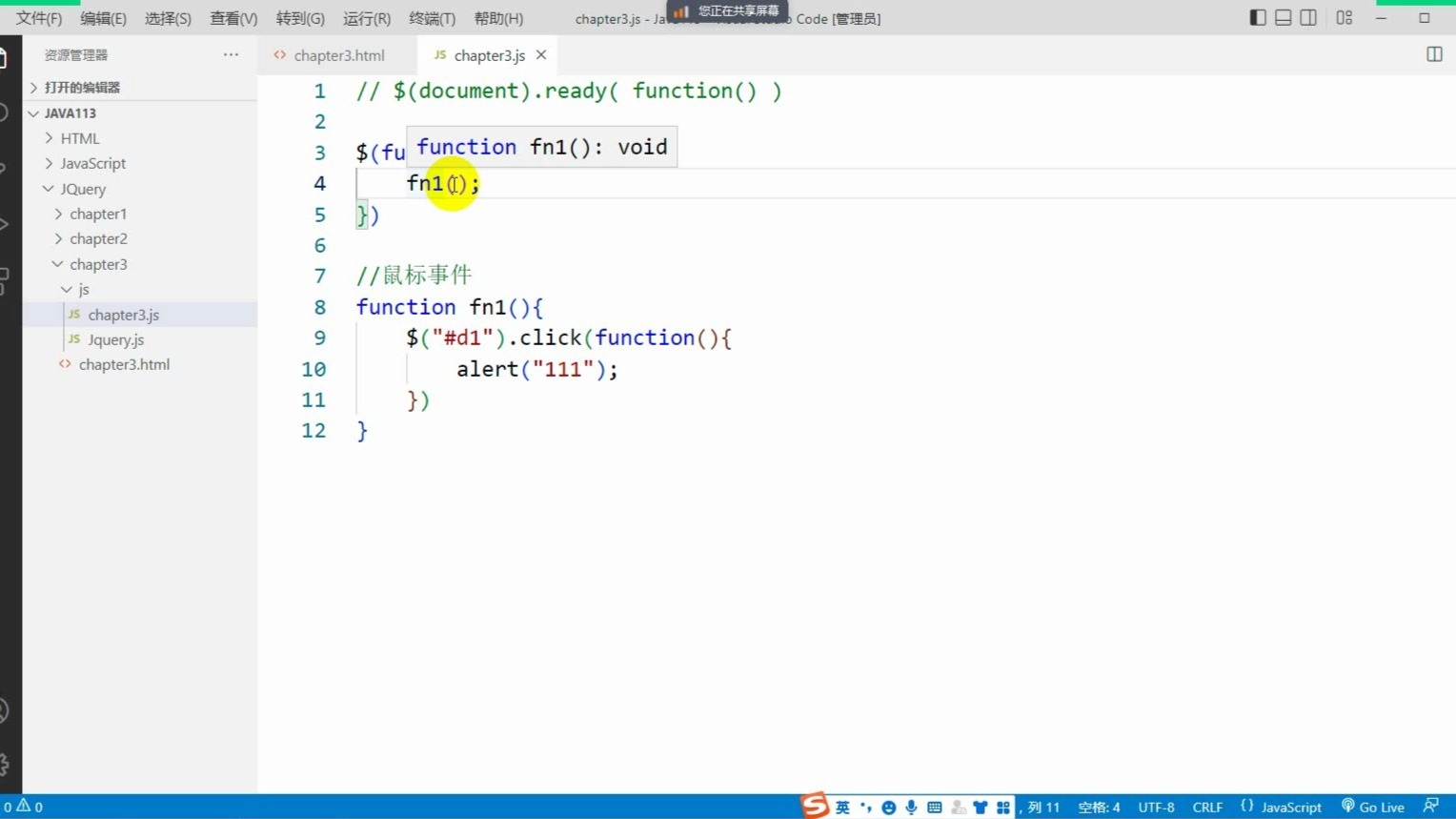Open explorer views and more actions menu
Screen dimensions: 1456x819
[x=231, y=54]
